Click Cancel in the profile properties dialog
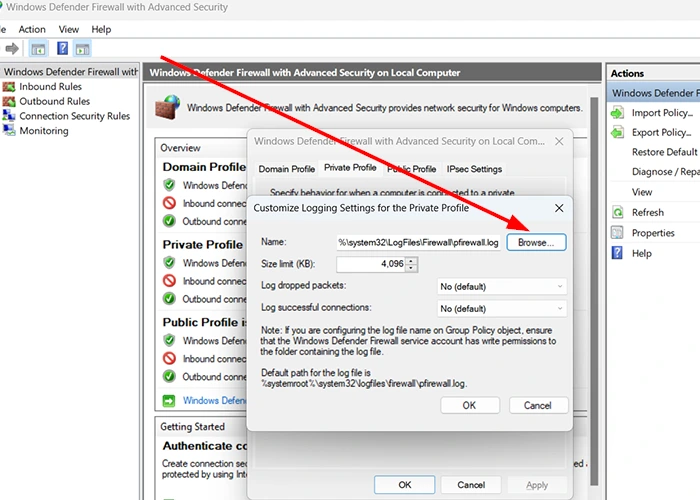 tap(471, 485)
